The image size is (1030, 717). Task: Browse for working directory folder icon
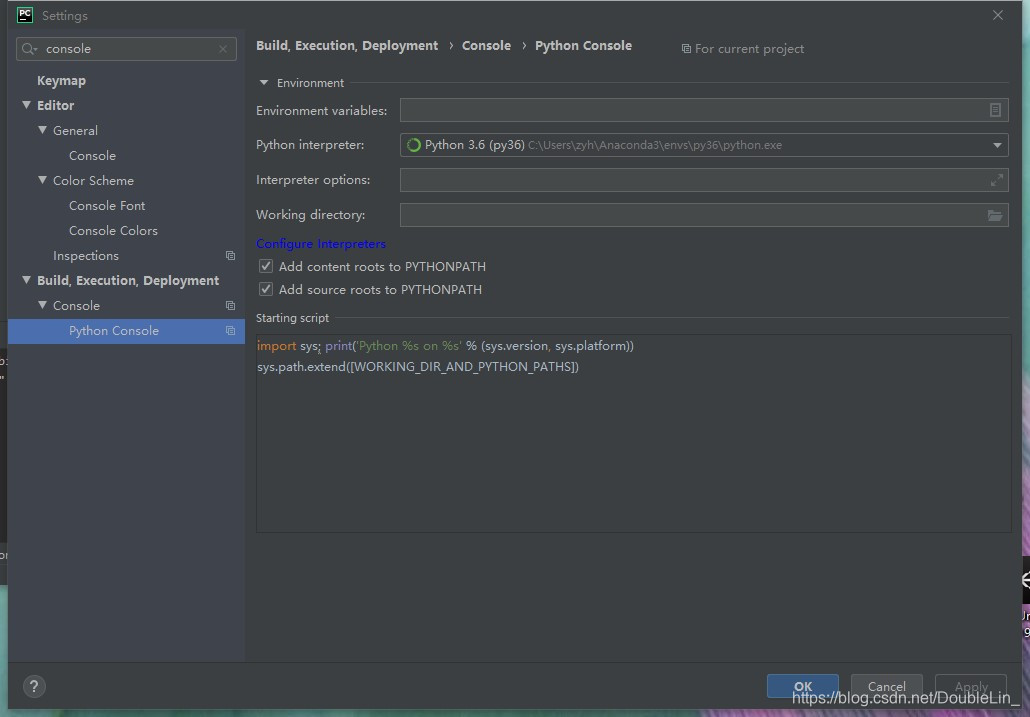(995, 215)
